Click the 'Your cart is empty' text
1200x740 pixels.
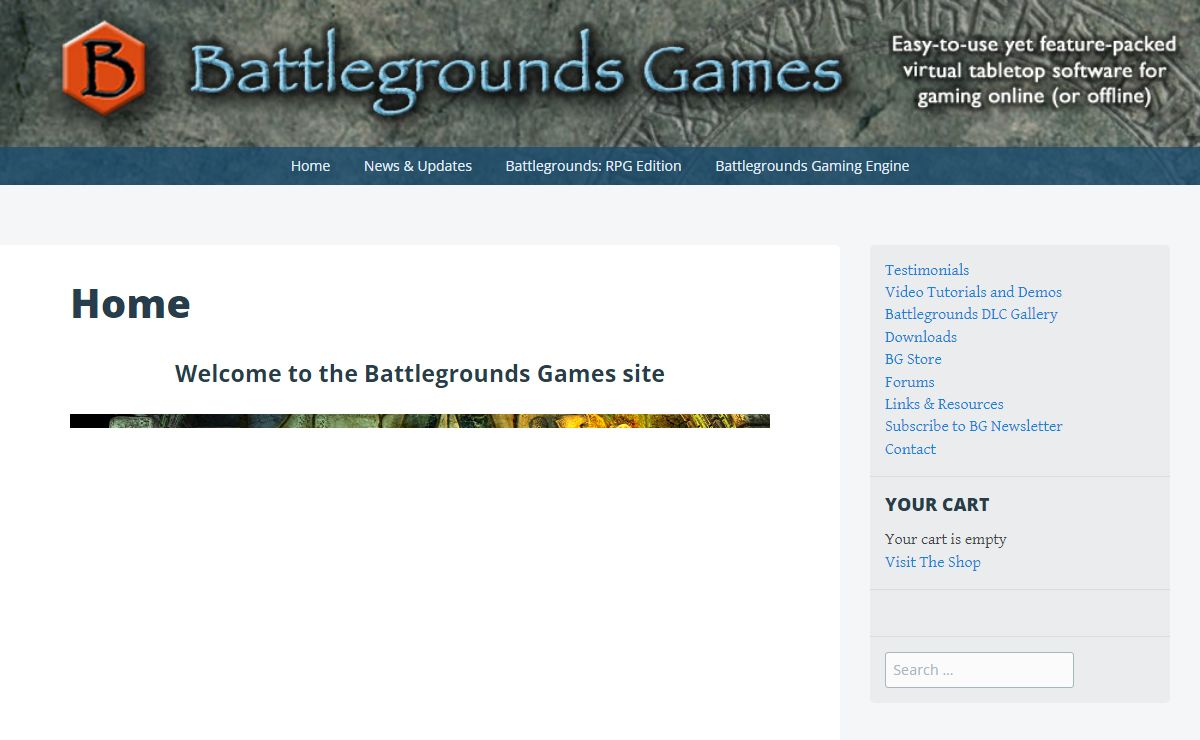point(945,539)
